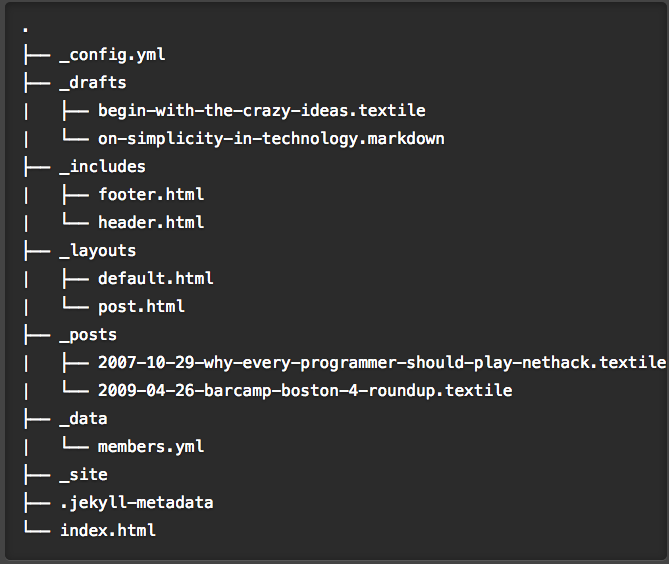Click the _layouts folder name
Screen dimensions: 669x564
click(98, 250)
